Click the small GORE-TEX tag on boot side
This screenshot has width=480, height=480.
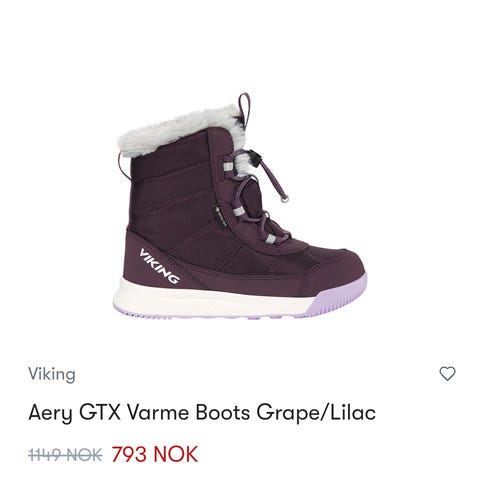click(217, 214)
